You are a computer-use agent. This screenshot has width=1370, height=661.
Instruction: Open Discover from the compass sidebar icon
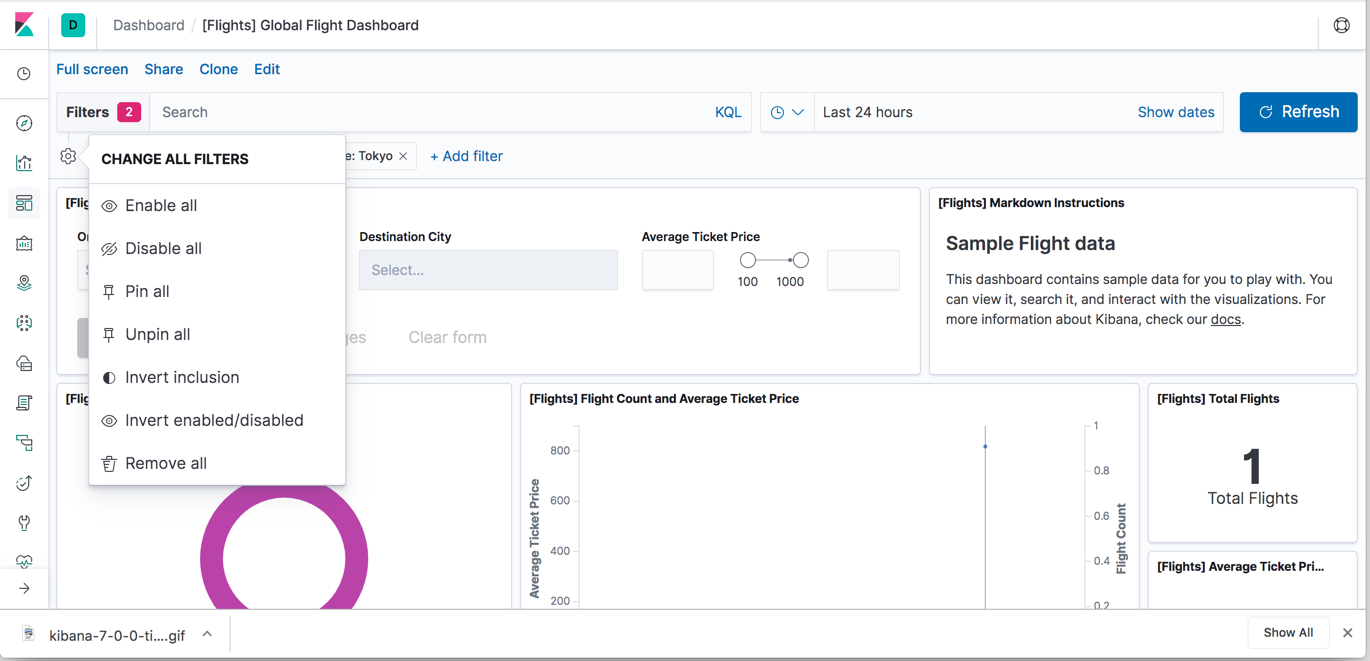click(x=24, y=123)
